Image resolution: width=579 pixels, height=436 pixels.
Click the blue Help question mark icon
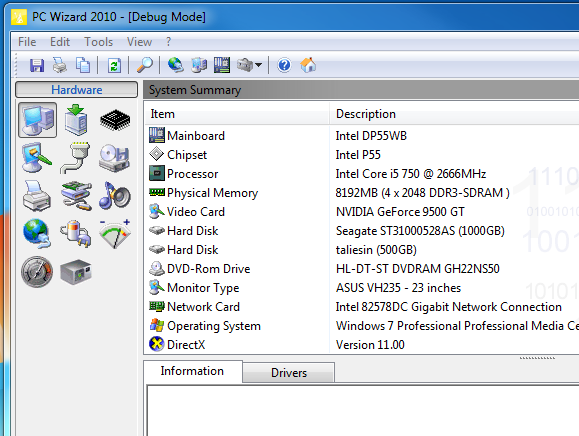[284, 65]
